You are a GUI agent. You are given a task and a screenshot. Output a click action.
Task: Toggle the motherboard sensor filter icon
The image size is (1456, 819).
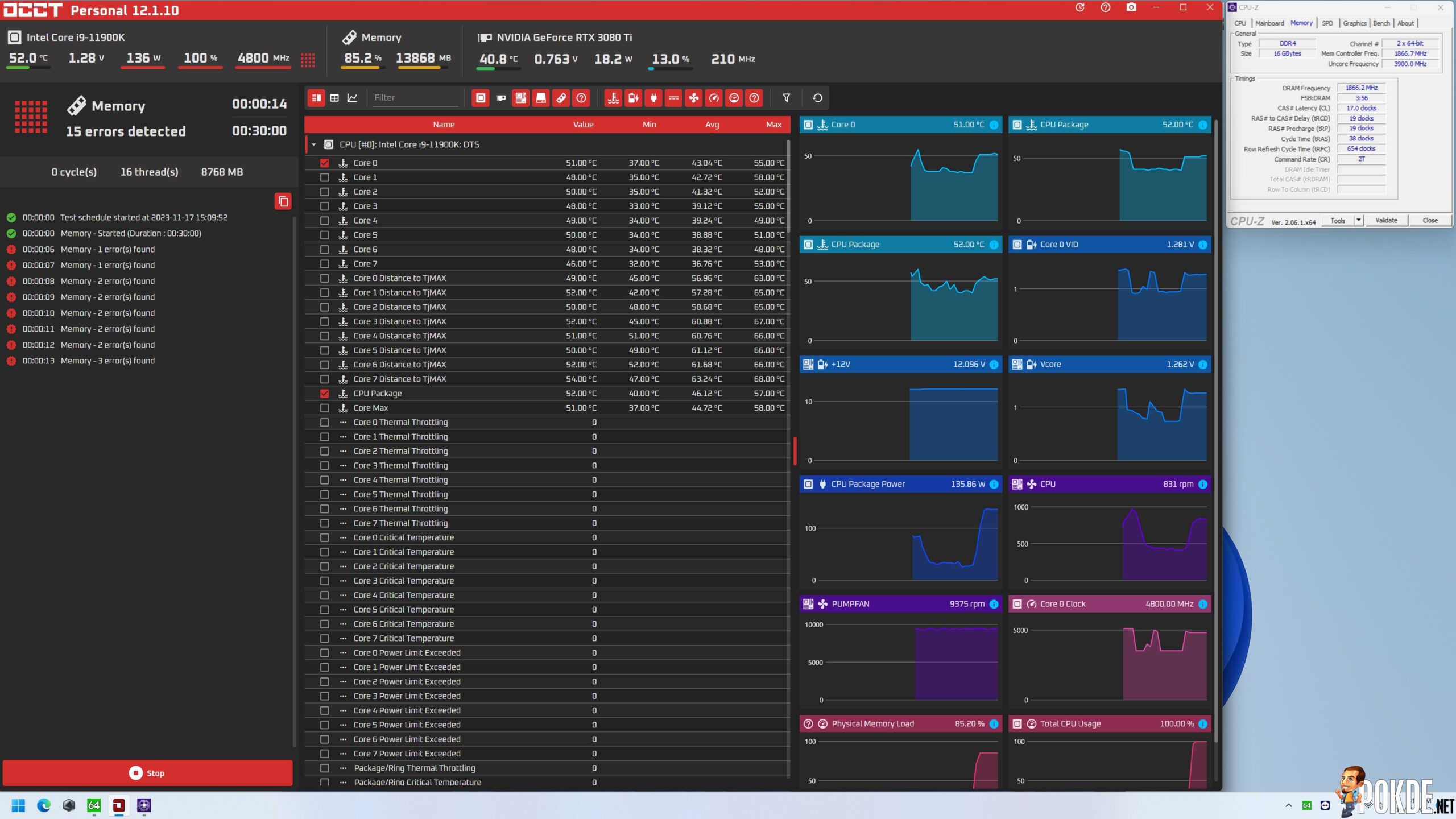point(520,98)
